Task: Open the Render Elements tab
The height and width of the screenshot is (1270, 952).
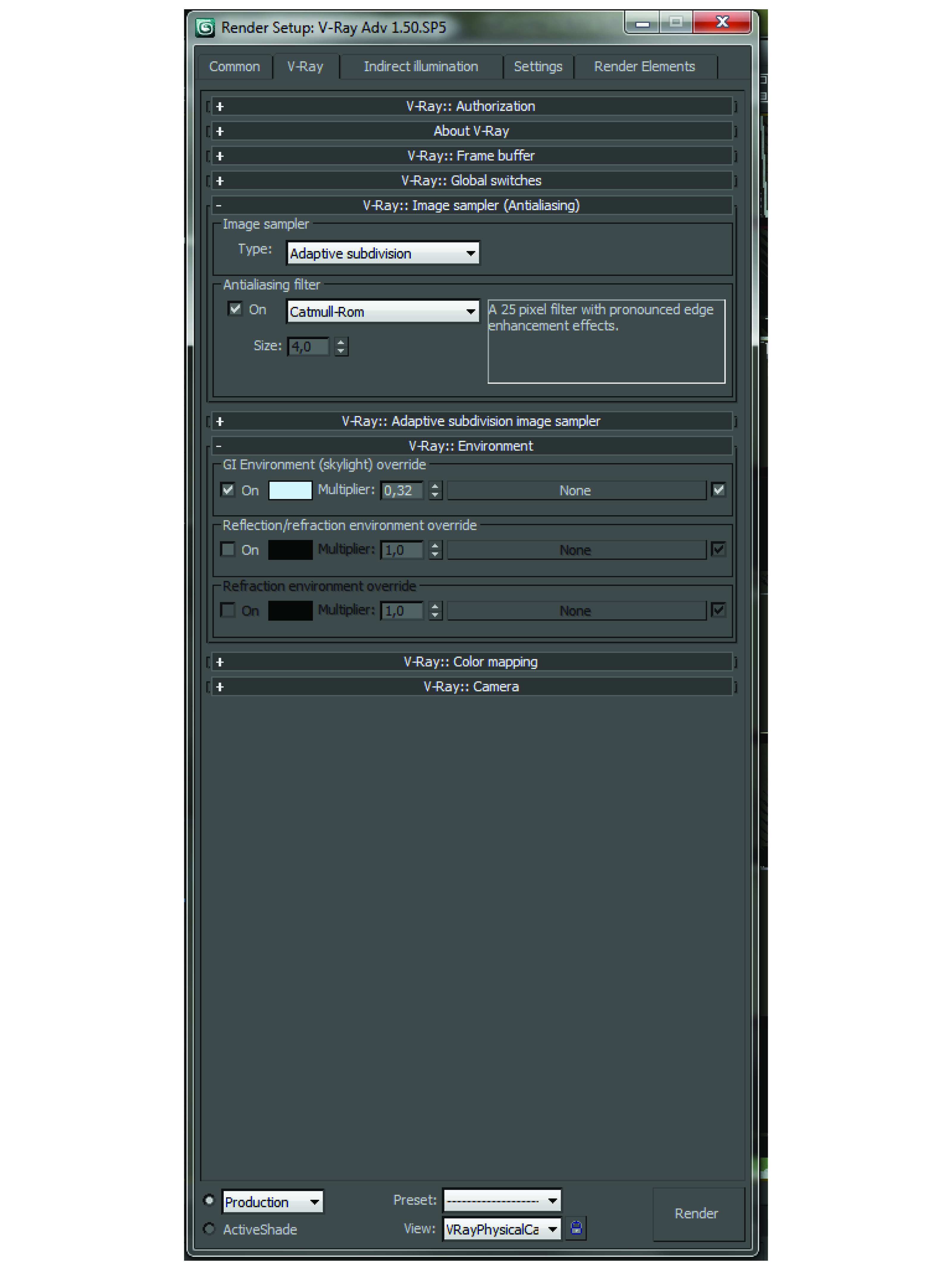Action: (x=644, y=67)
